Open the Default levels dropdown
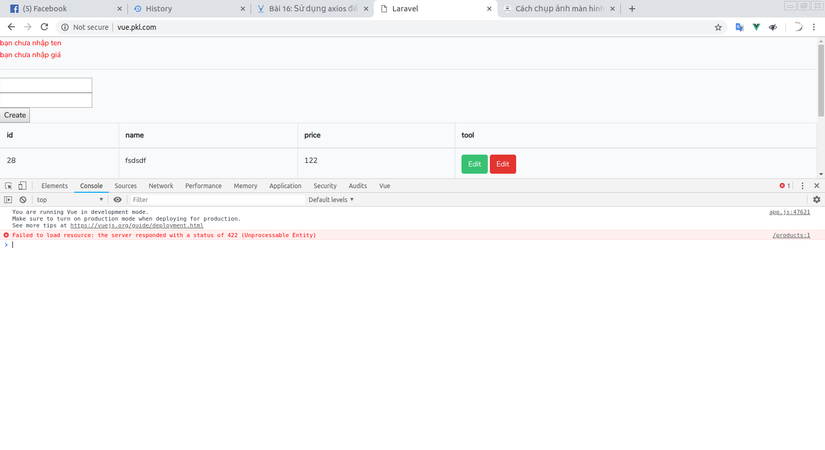This screenshot has height=450, width=825. 331,199
